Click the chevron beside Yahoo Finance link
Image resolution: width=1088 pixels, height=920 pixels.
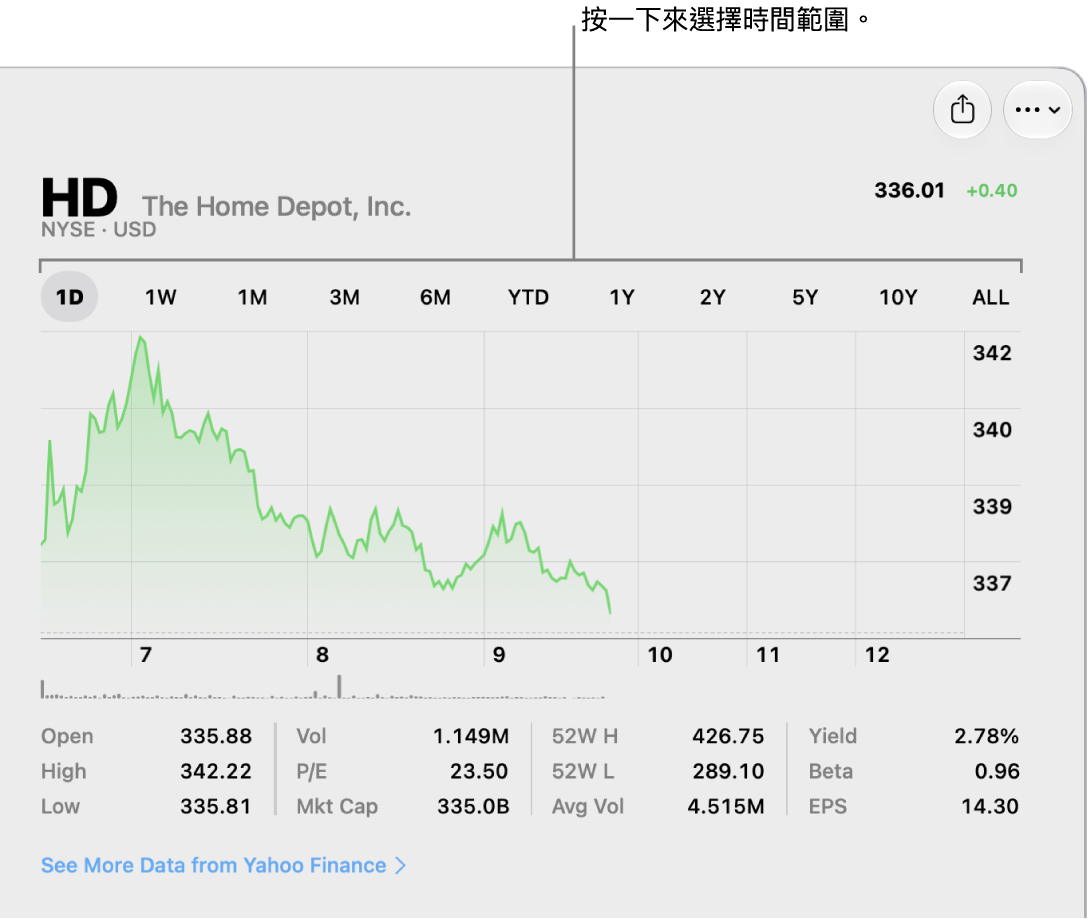tap(400, 865)
